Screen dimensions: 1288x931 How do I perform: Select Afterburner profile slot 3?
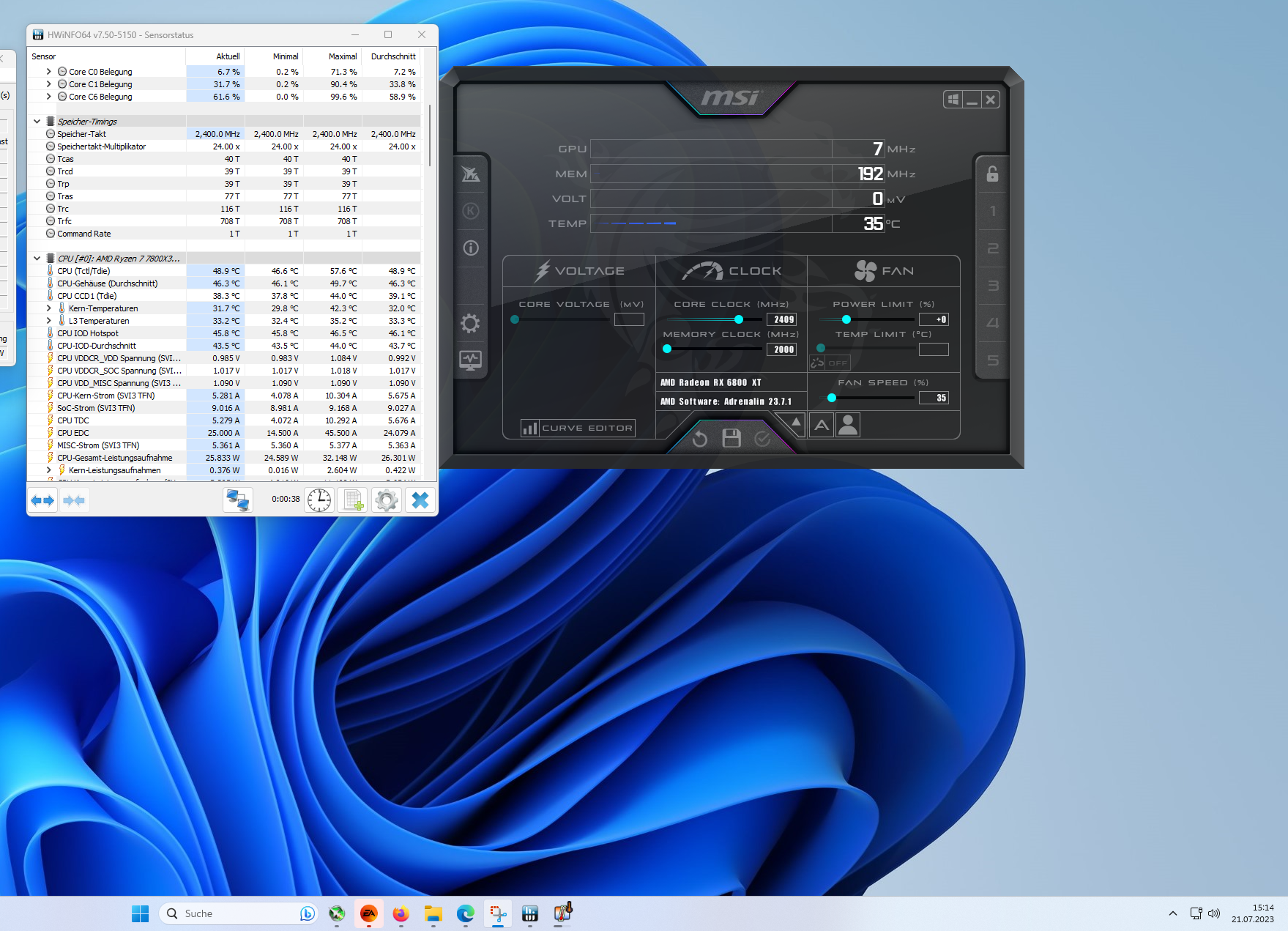[993, 286]
